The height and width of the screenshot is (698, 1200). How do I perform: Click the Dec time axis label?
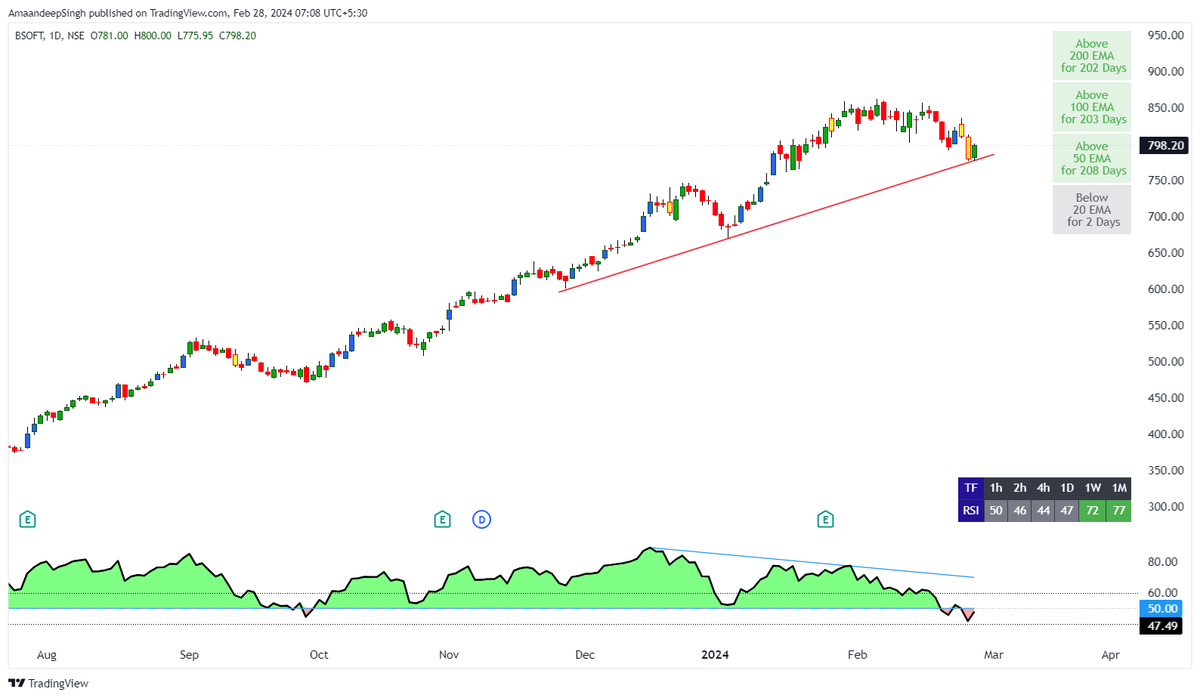click(585, 655)
